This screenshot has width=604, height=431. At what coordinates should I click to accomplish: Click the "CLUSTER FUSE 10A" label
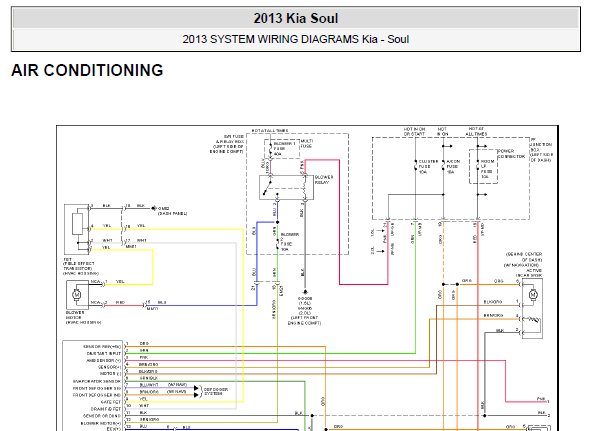point(428,166)
